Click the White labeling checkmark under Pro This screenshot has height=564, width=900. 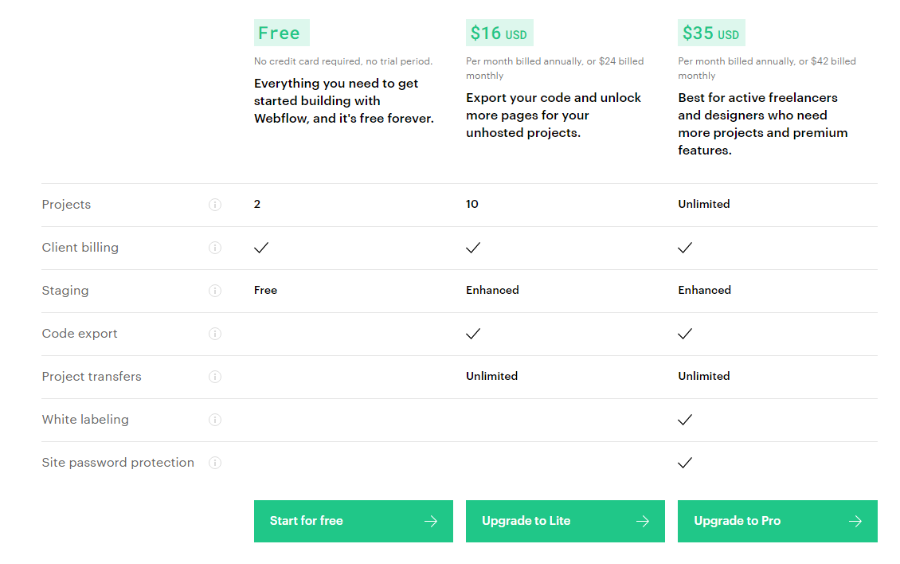click(685, 420)
